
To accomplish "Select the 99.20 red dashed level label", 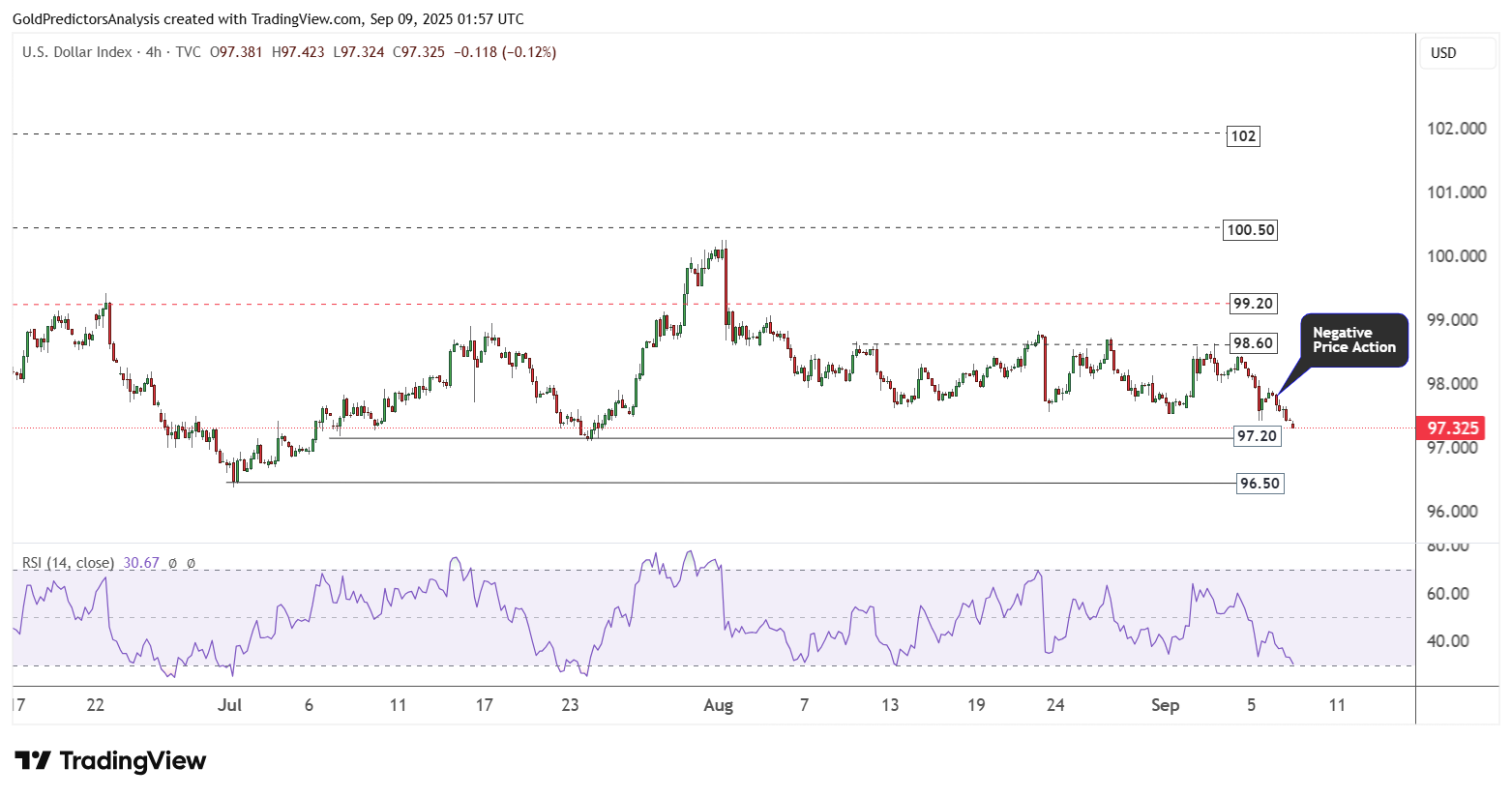I will (x=1252, y=304).
